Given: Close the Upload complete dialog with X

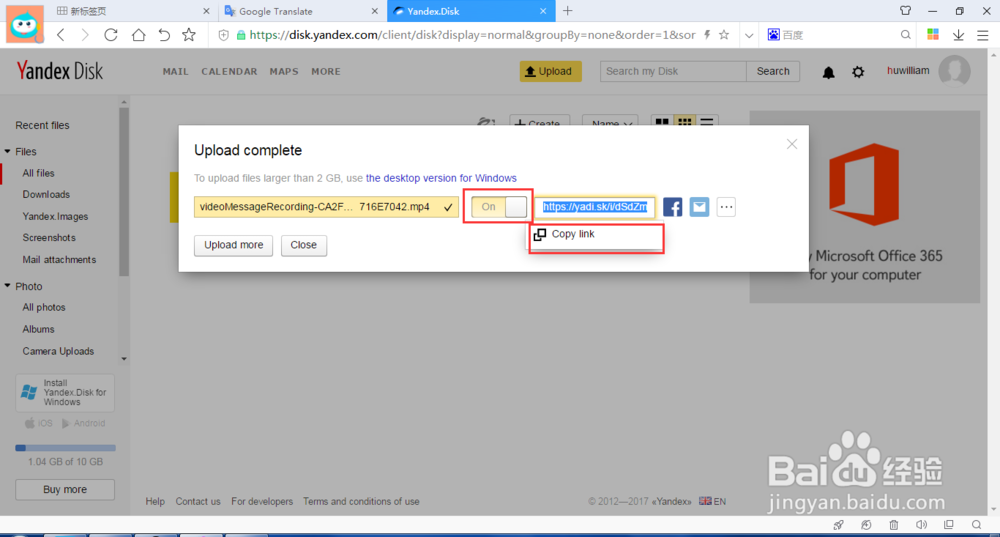Looking at the screenshot, I should tap(791, 144).
